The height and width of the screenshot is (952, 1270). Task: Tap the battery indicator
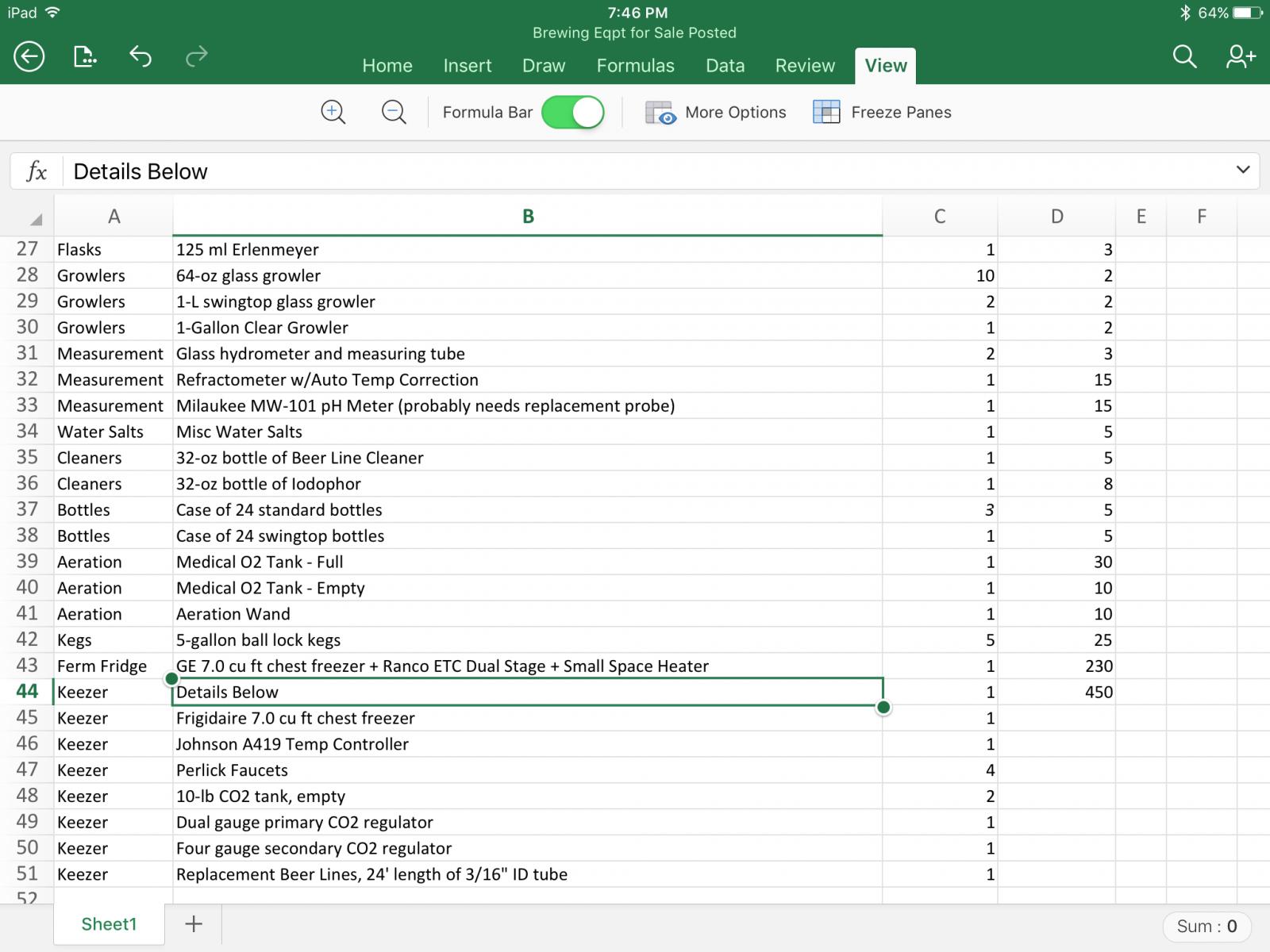(x=1247, y=12)
